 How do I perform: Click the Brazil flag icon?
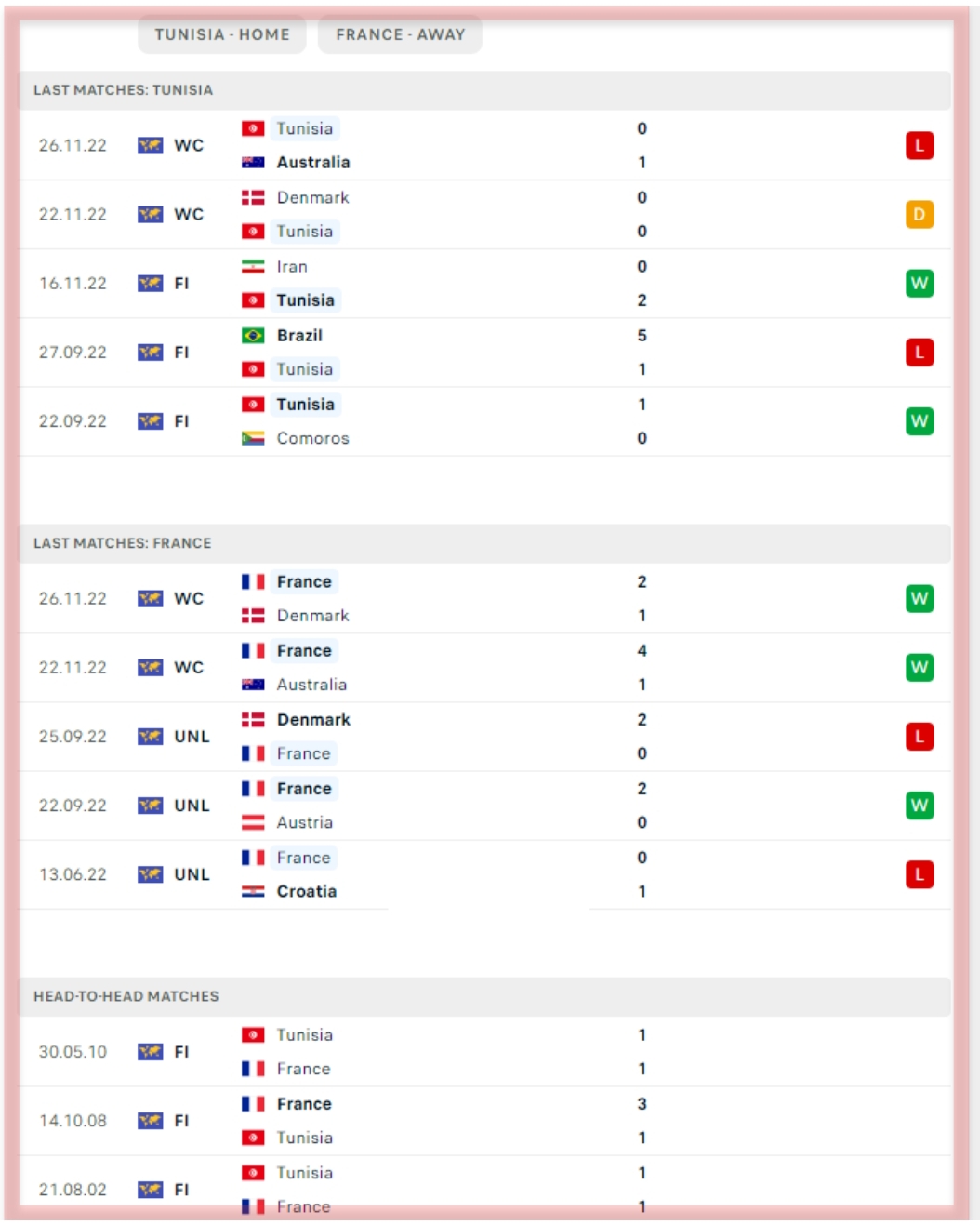253,335
